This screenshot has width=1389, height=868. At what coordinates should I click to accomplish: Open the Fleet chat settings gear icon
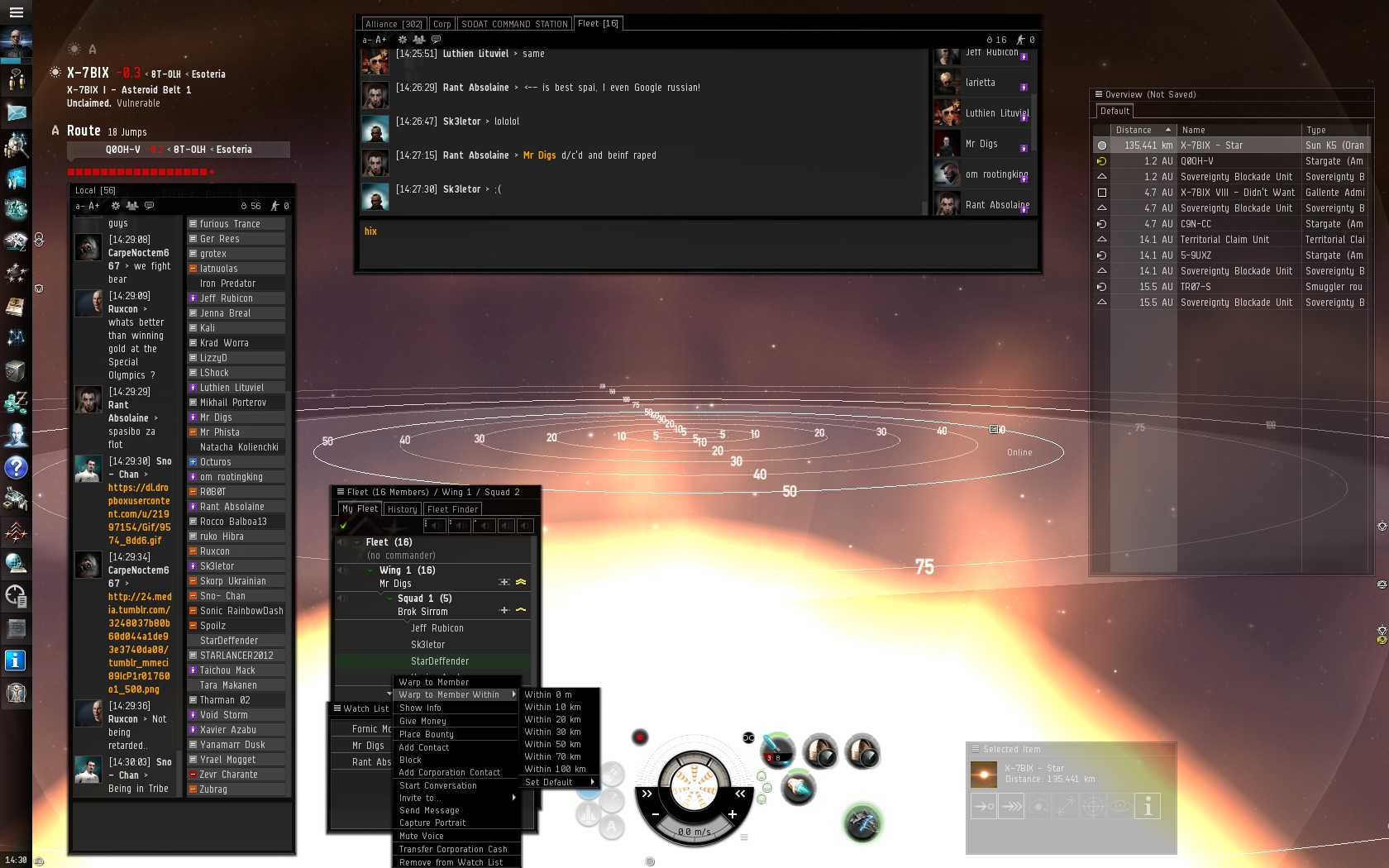pos(403,40)
